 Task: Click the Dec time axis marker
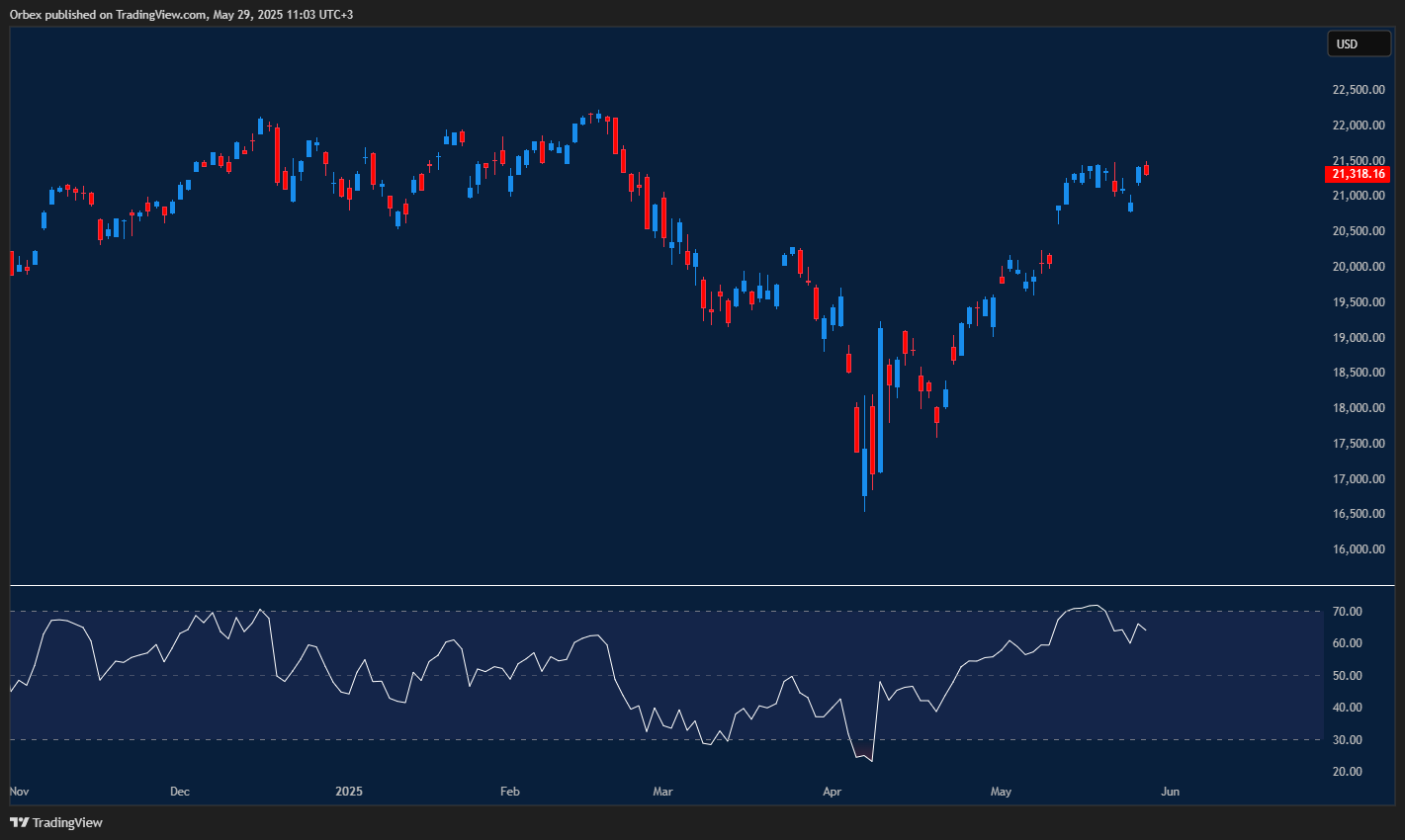pyautogui.click(x=180, y=792)
